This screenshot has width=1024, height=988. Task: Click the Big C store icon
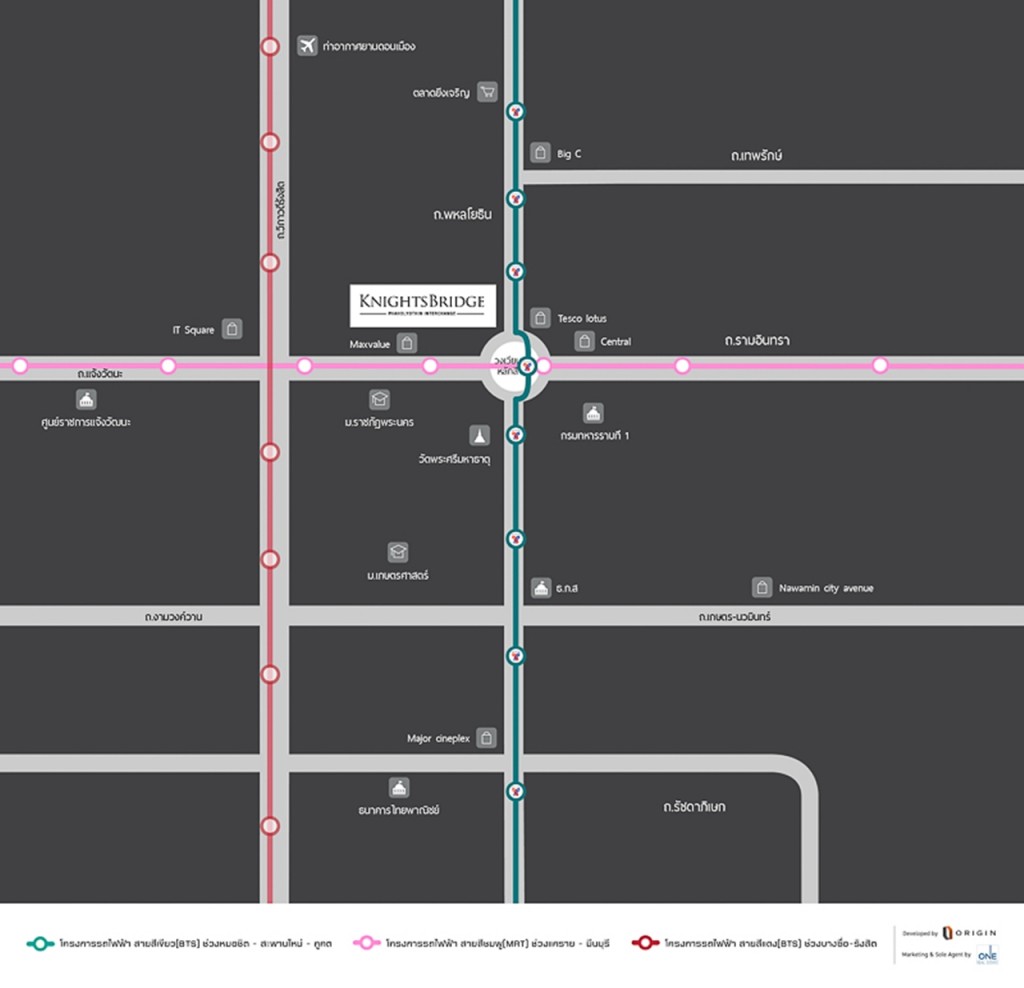pyautogui.click(x=540, y=153)
